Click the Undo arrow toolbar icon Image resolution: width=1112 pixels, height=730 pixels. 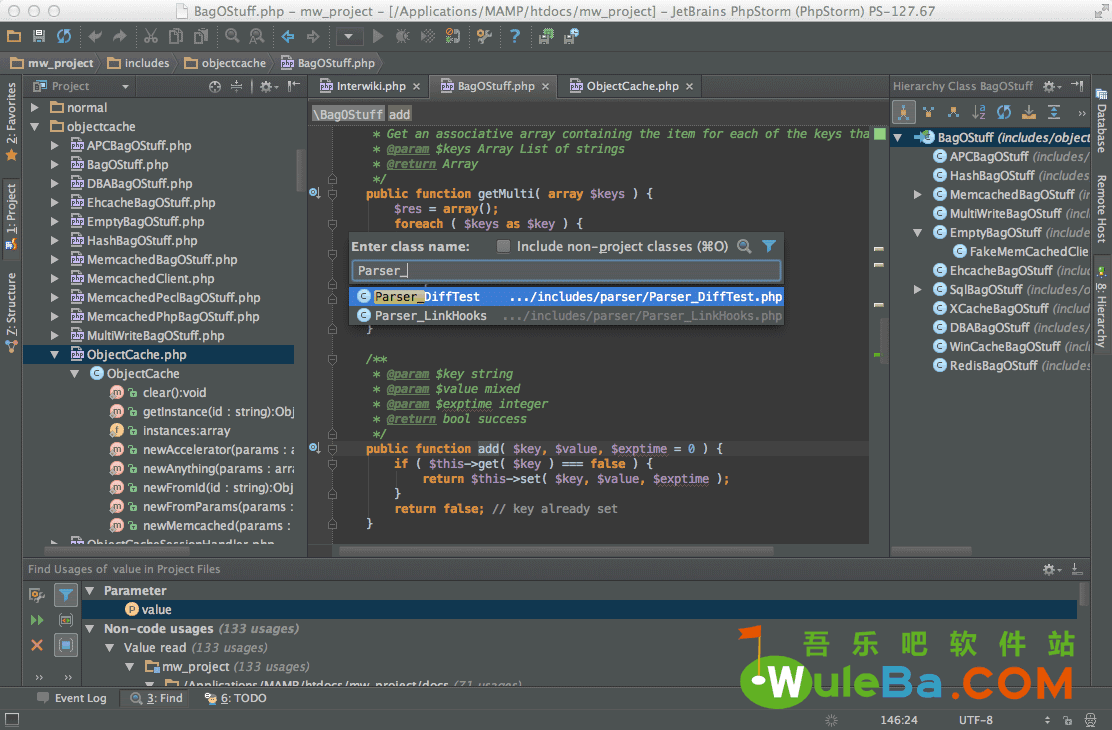coord(95,36)
